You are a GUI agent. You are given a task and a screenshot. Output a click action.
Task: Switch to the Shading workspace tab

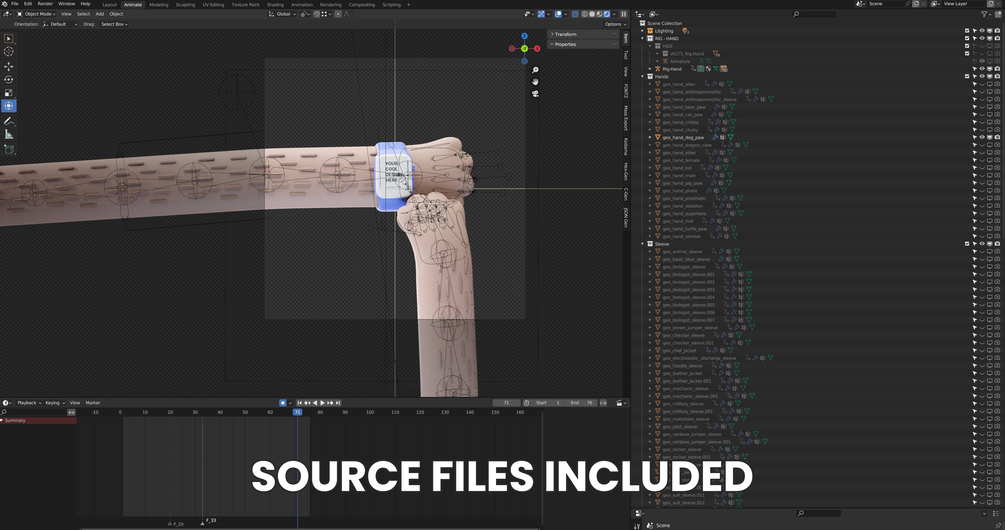(x=275, y=4)
